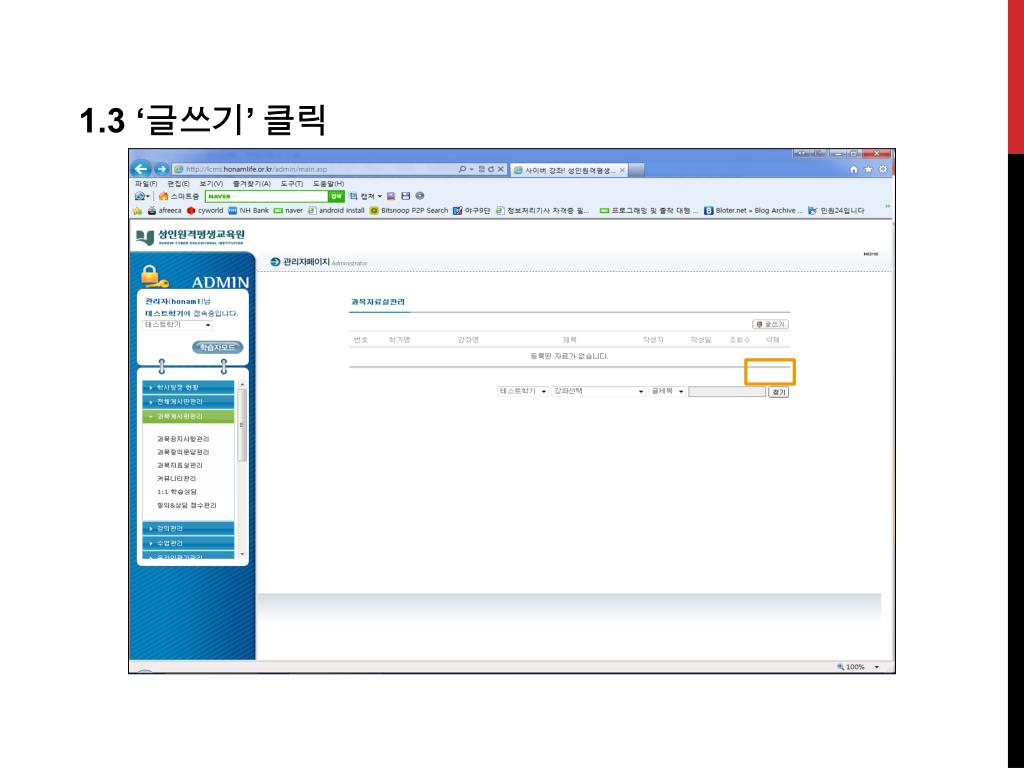Image resolution: width=1024 pixels, height=768 pixels.
Task: Click the 학습자모드 button
Action: [217, 347]
